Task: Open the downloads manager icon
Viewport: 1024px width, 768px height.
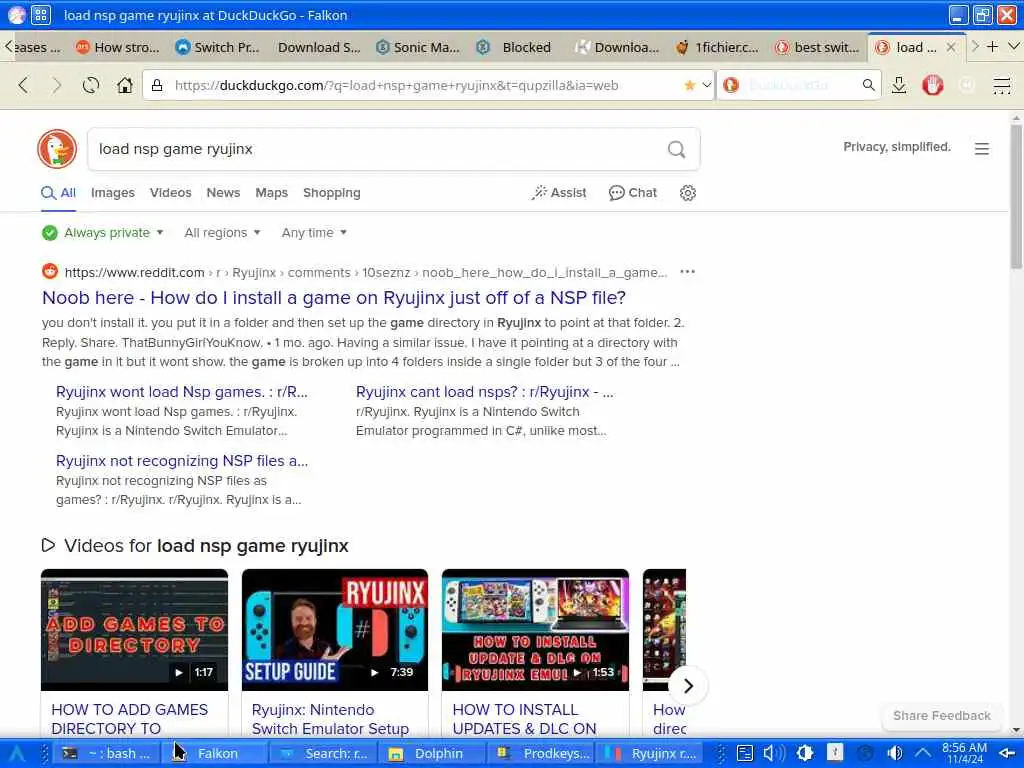Action: click(899, 85)
